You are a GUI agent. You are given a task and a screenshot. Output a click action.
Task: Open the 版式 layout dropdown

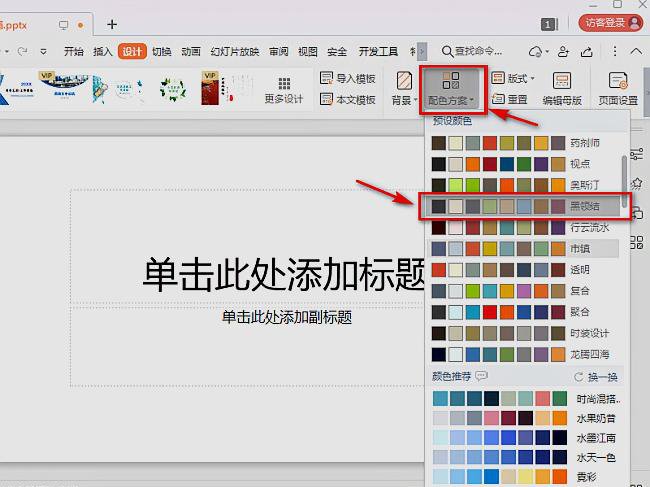pyautogui.click(x=513, y=78)
